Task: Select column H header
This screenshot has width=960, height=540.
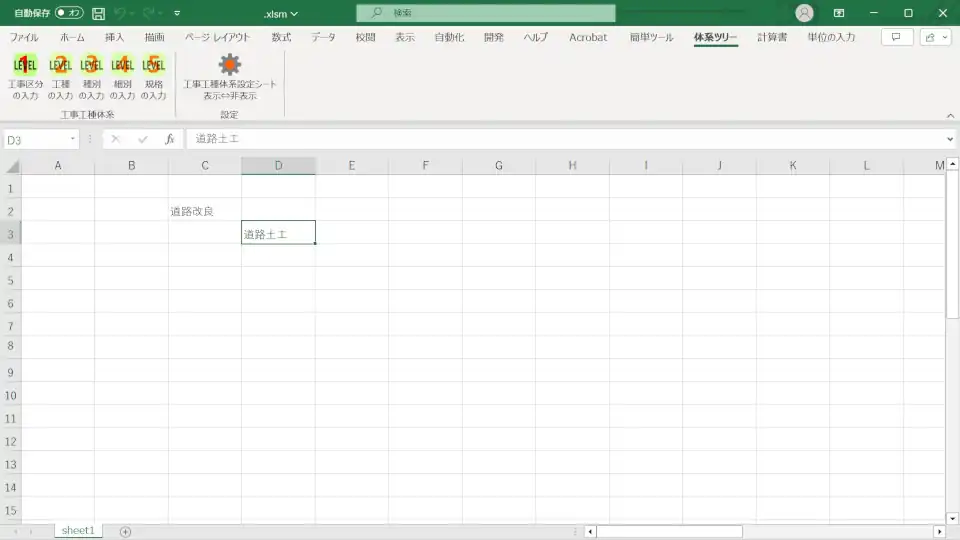Action: coord(572,166)
